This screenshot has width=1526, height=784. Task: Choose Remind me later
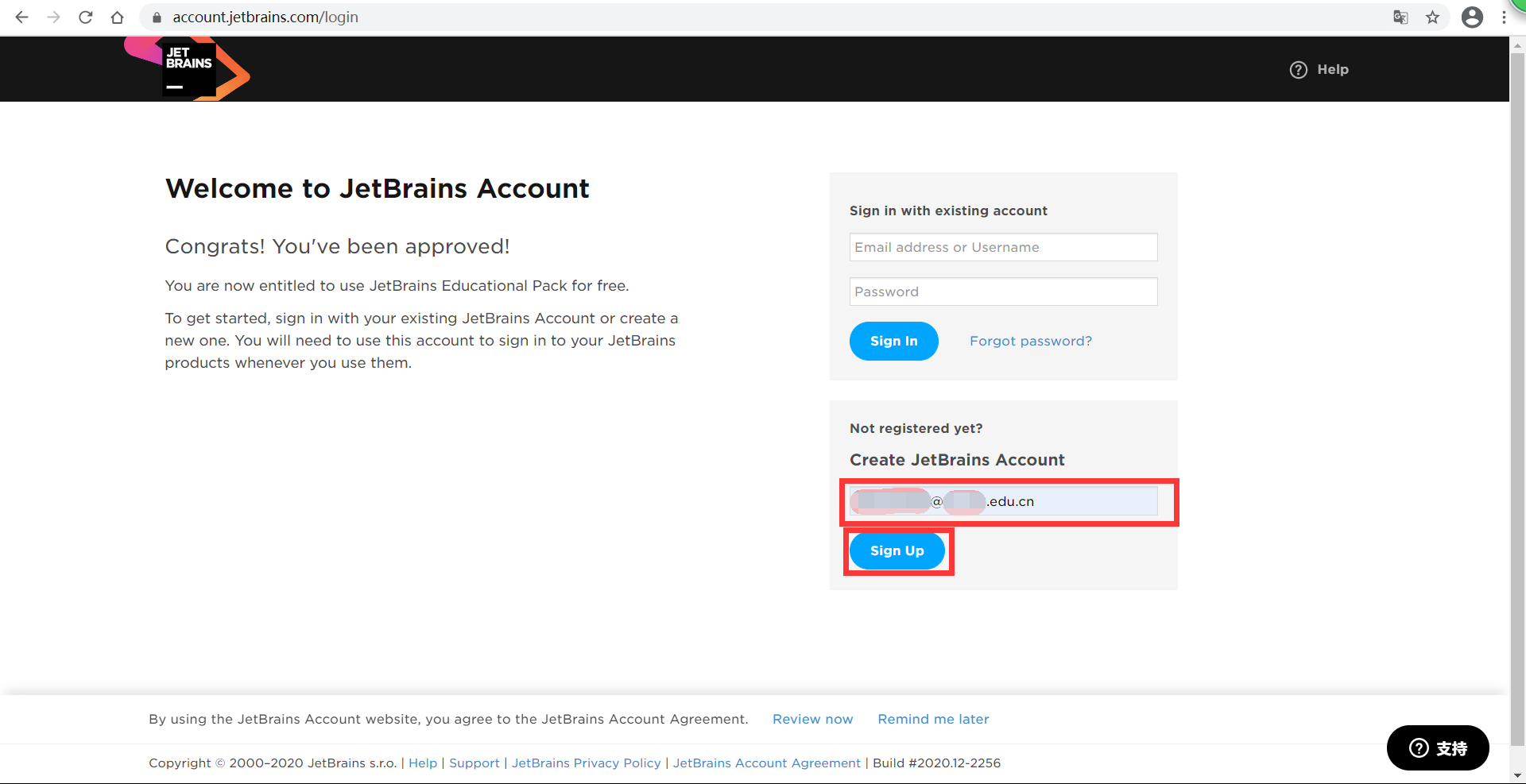coord(933,719)
